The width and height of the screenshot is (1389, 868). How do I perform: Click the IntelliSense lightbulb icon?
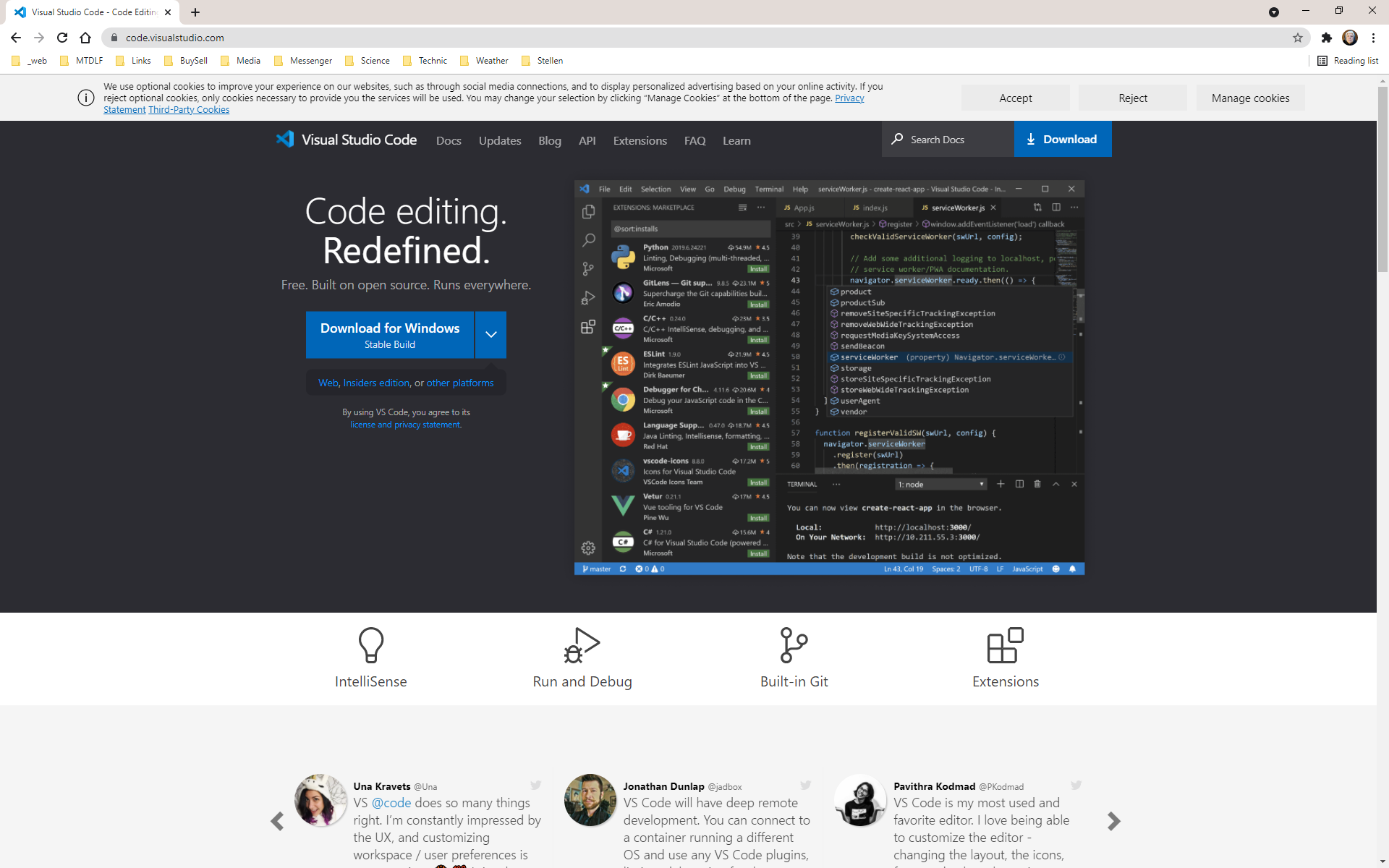(370, 645)
